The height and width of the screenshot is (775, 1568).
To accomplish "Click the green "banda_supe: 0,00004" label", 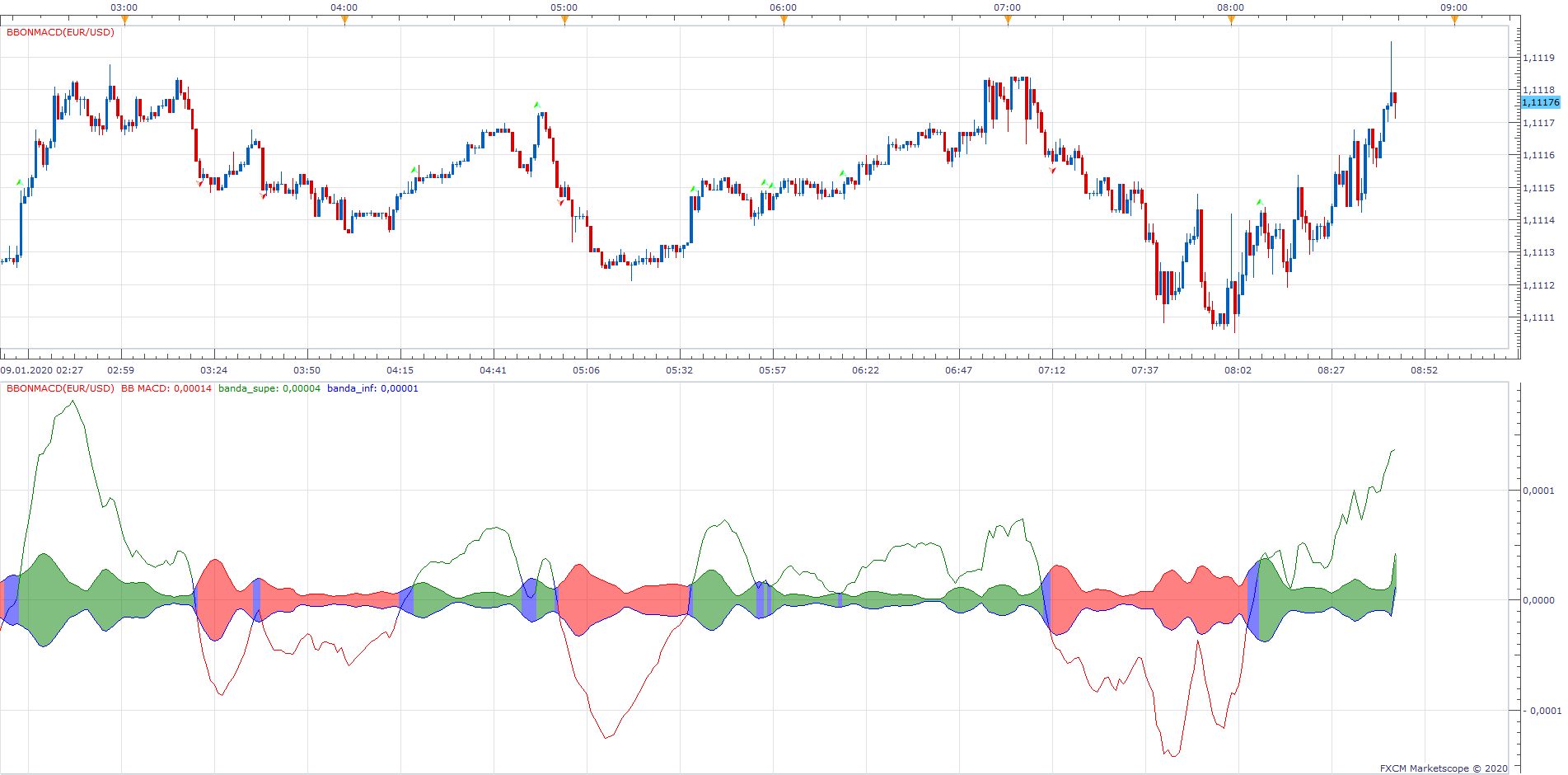I will pyautogui.click(x=269, y=388).
